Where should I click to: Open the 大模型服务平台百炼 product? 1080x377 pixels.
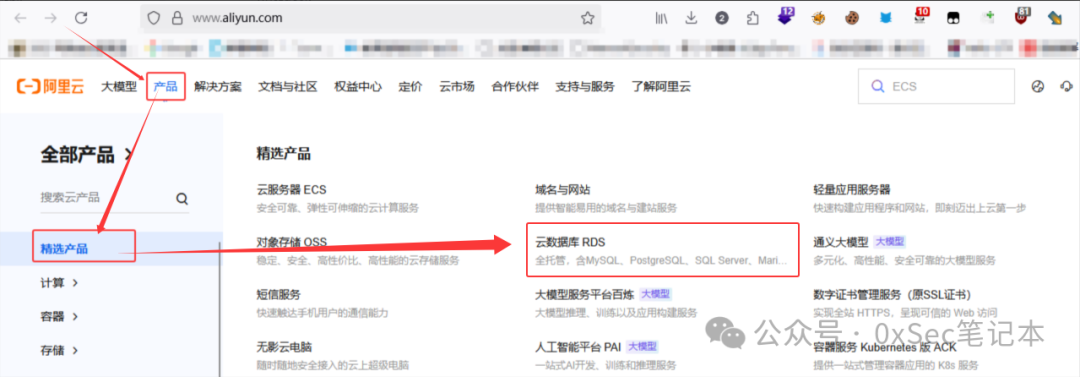584,294
